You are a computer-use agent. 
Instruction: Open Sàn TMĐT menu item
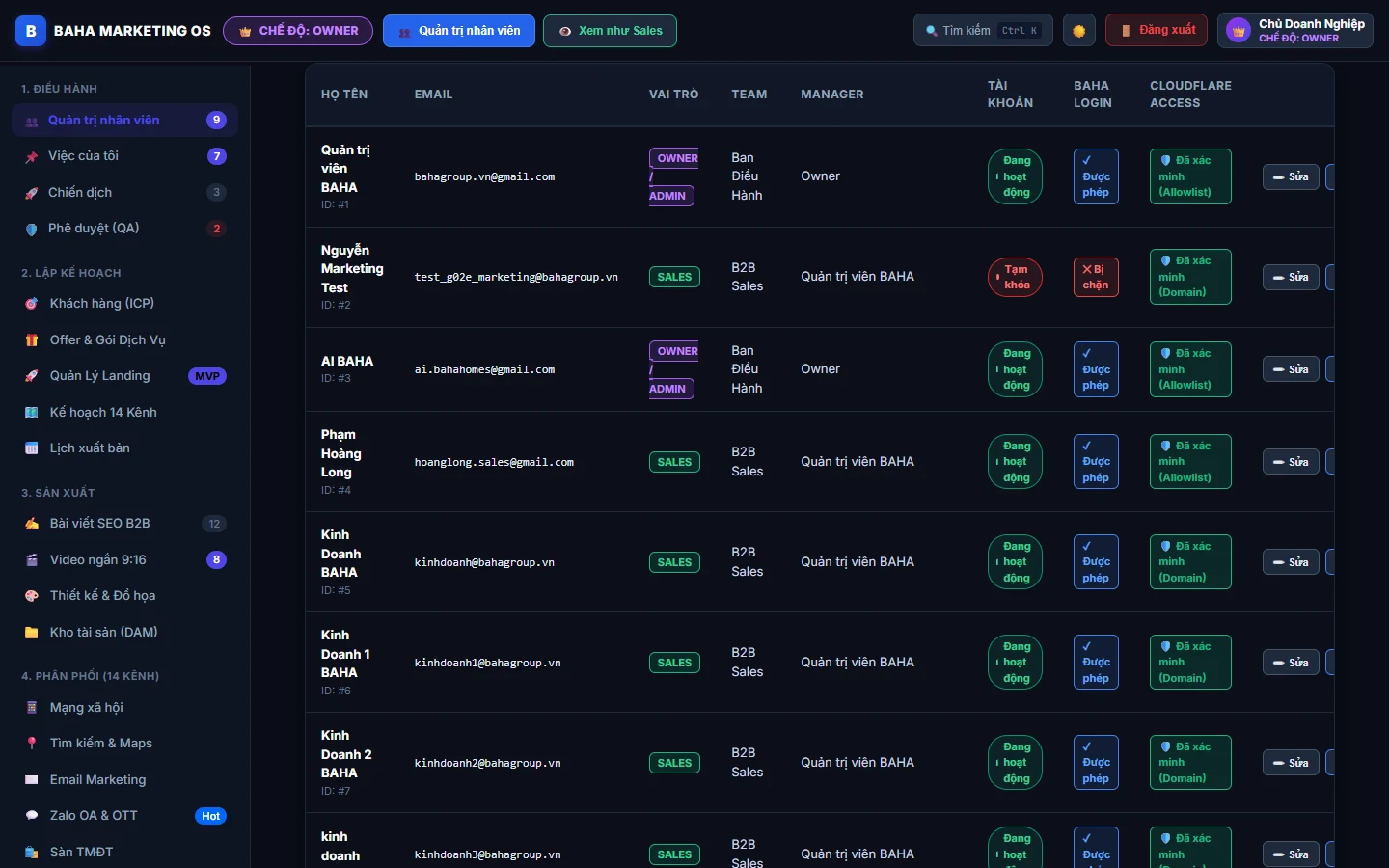point(125,853)
